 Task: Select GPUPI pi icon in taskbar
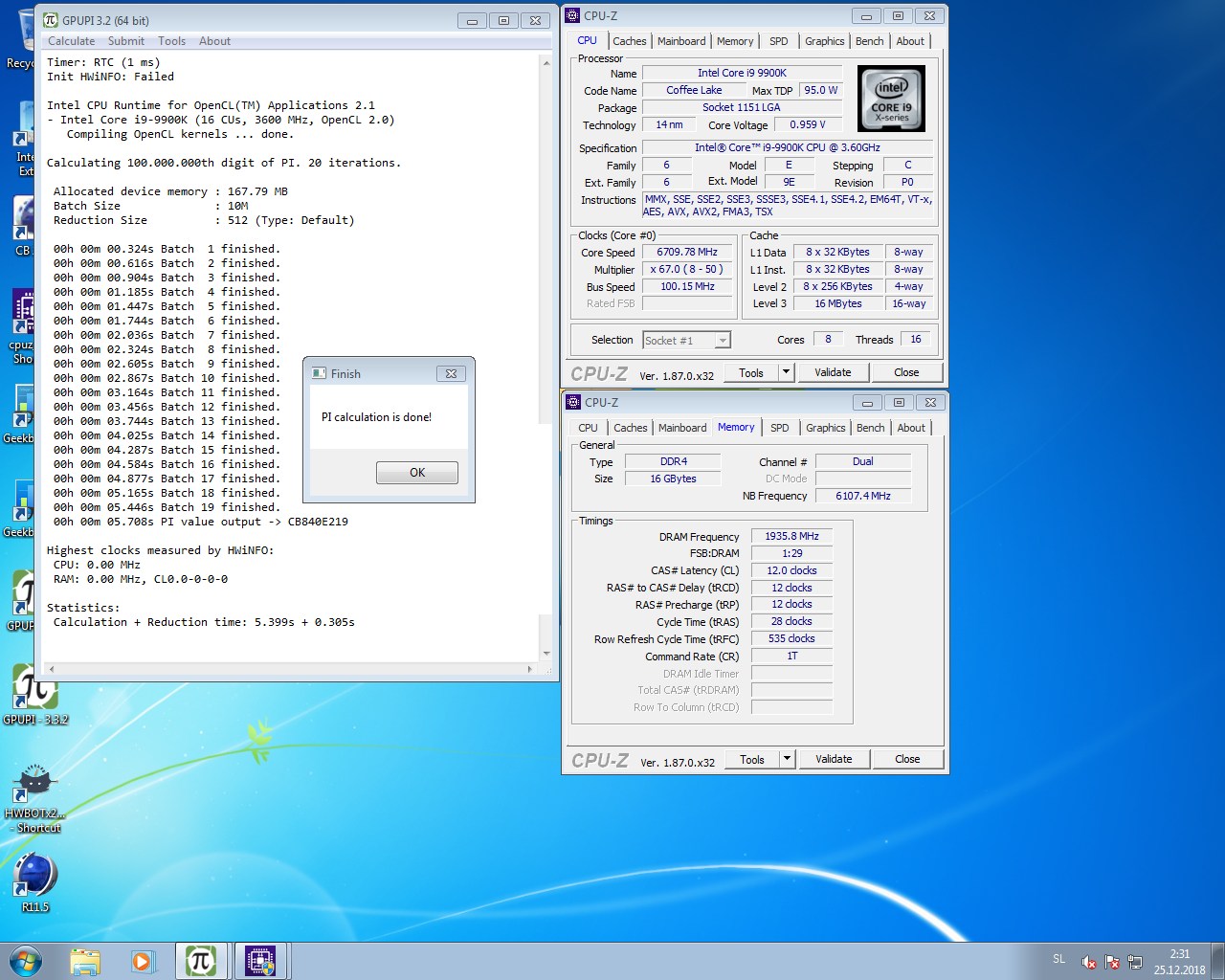click(x=202, y=961)
